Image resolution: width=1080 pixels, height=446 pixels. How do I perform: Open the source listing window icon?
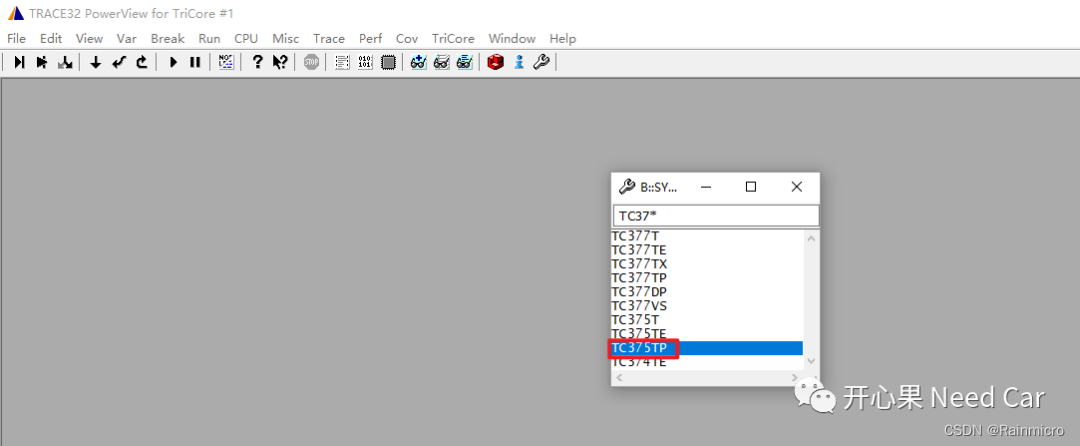[x=342, y=63]
